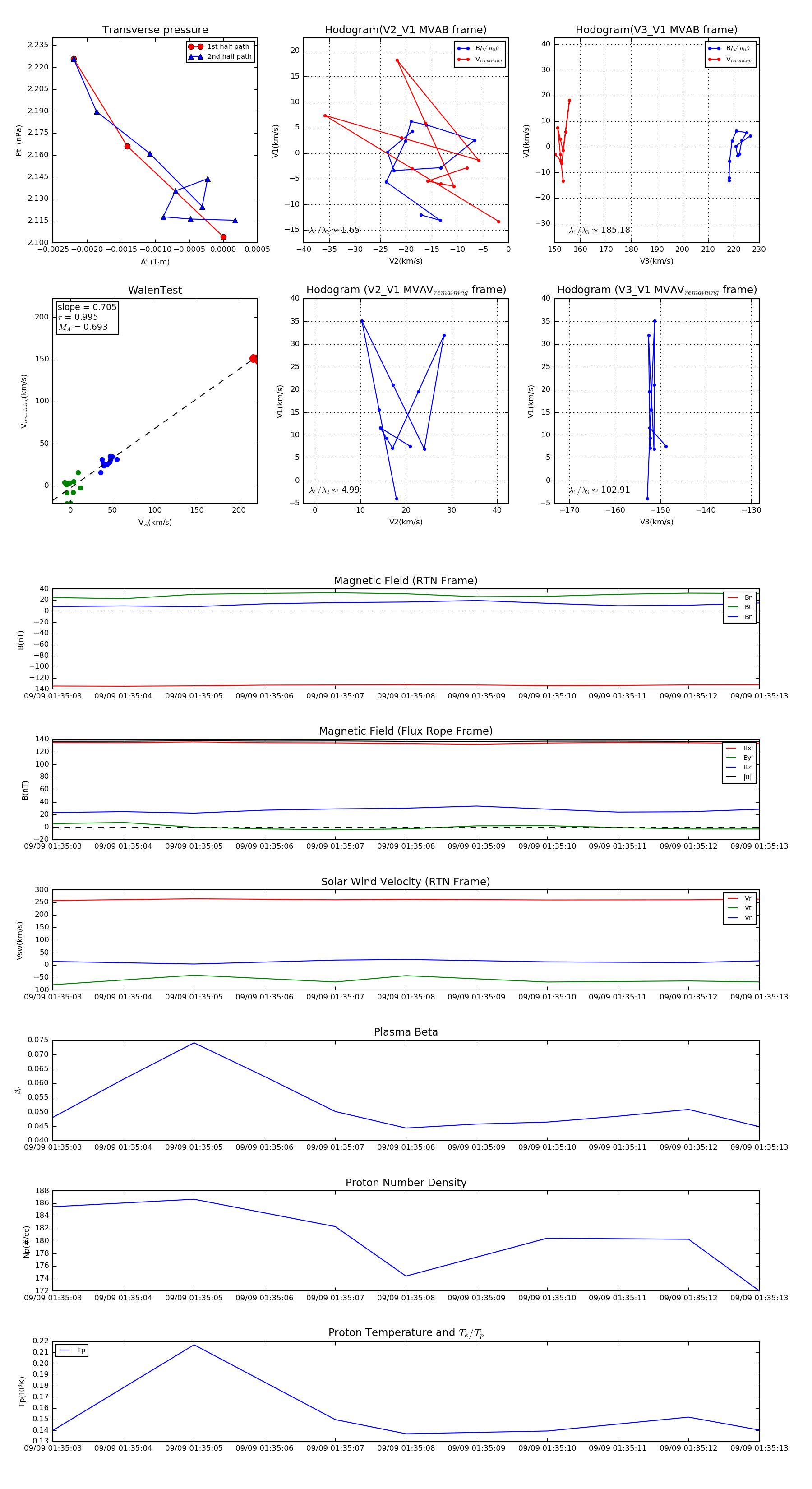812x1489 pixels.
Task: Select the 'Vn' legend entry
Action: click(x=740, y=918)
